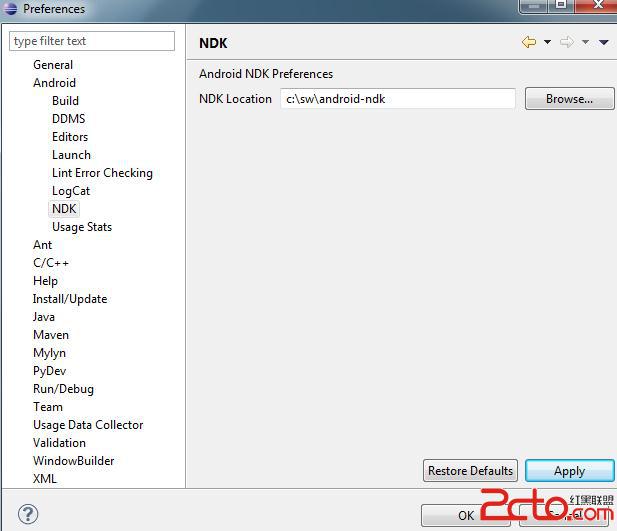Select General in preferences tree

point(53,65)
